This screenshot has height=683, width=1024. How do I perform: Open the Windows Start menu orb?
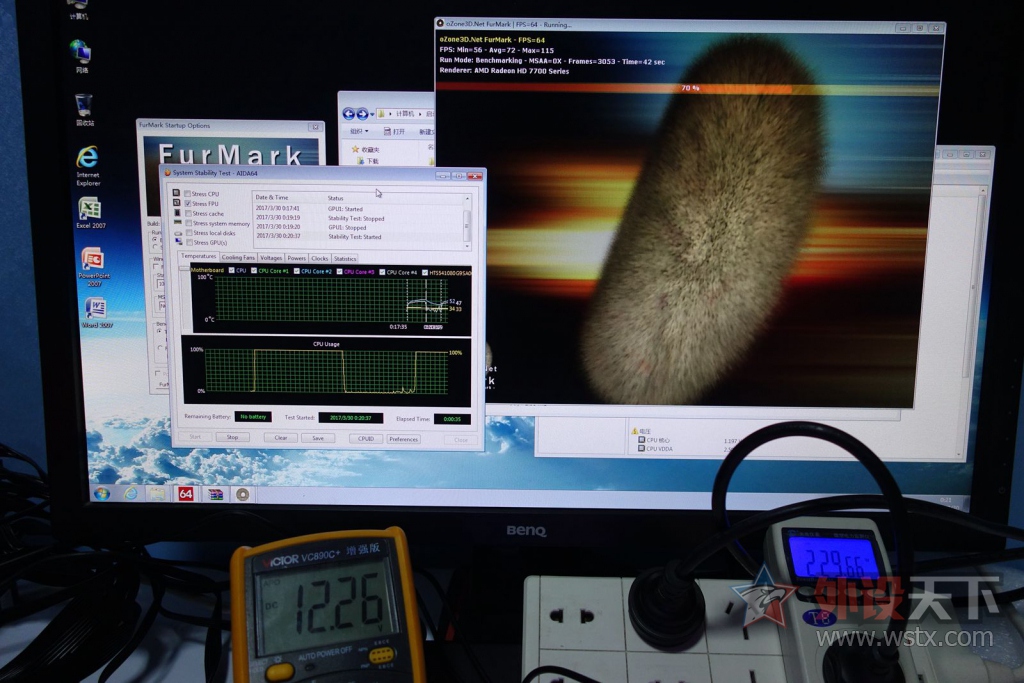[x=101, y=494]
